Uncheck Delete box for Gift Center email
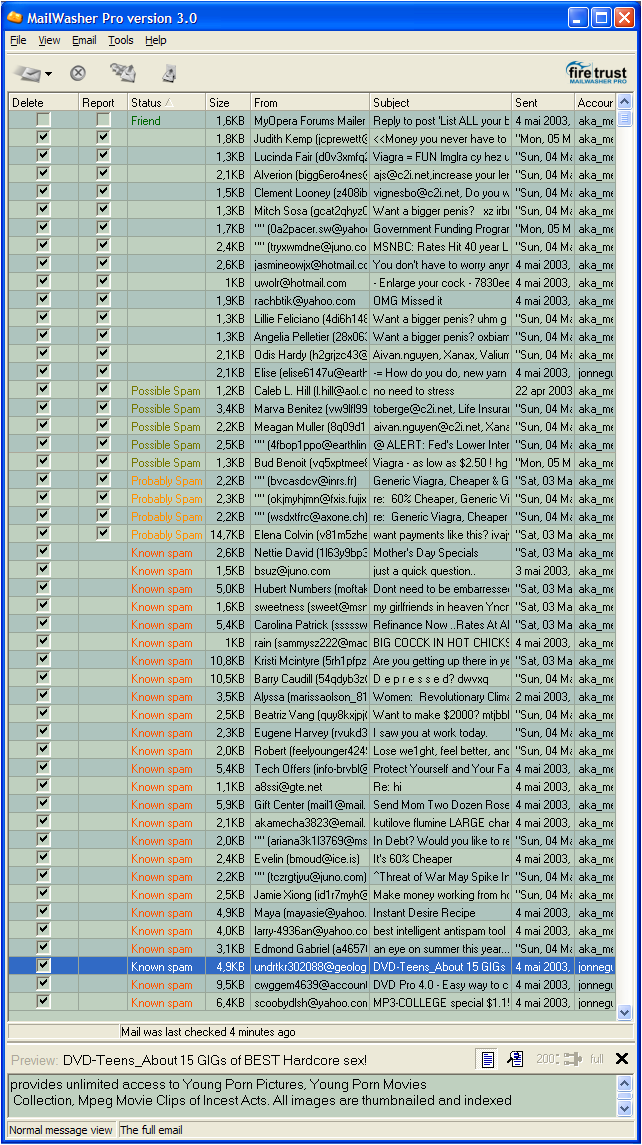This screenshot has height=1145, width=642. click(x=44, y=803)
